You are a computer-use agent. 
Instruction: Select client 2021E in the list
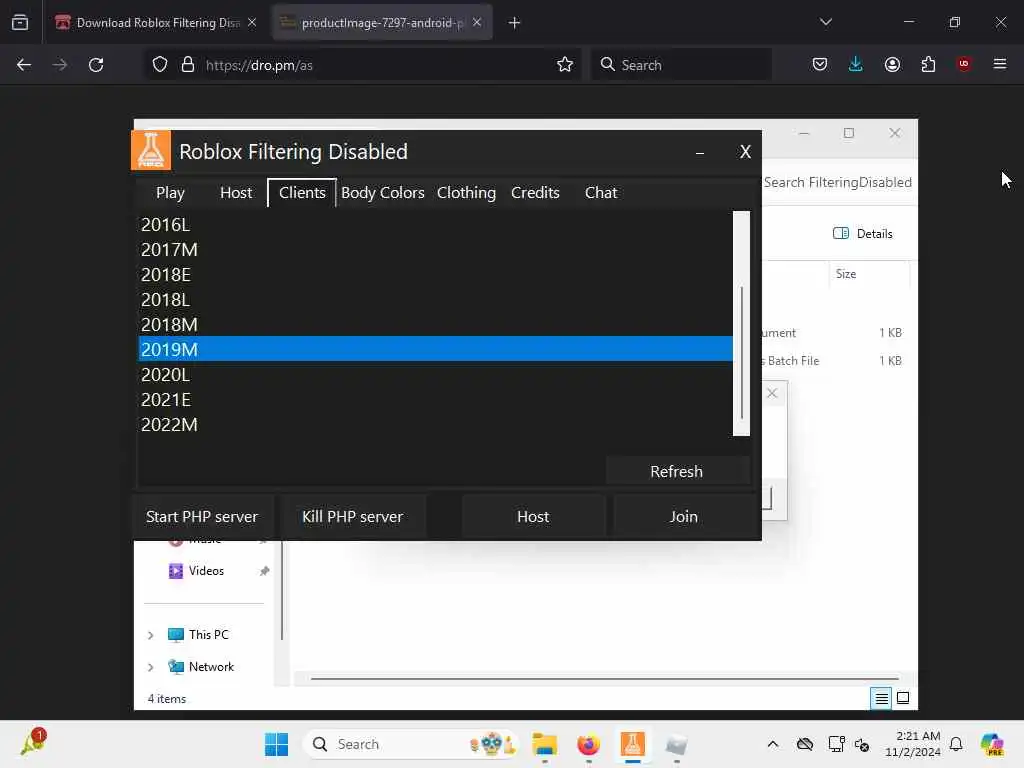coord(436,400)
